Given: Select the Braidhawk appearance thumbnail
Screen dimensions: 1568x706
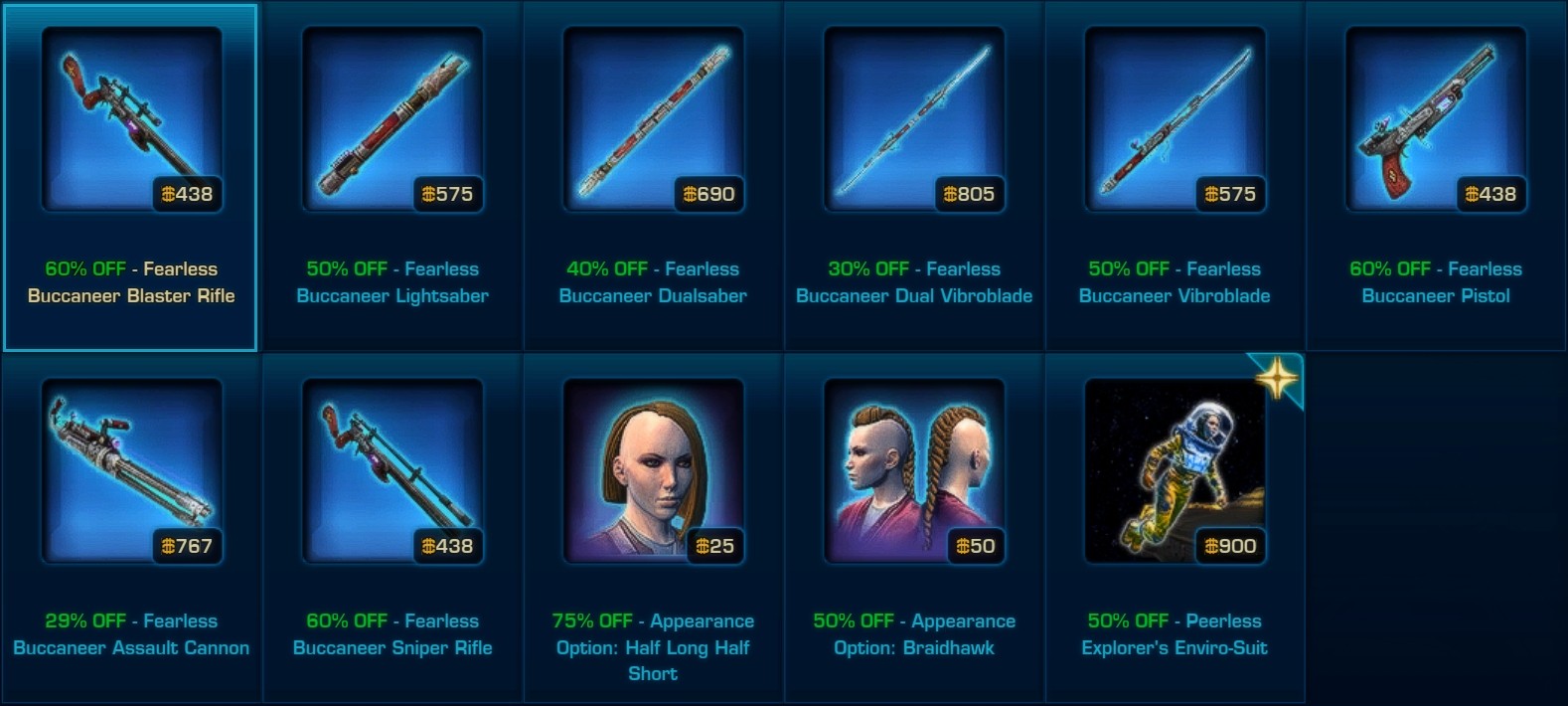Looking at the screenshot, I should click(914, 471).
